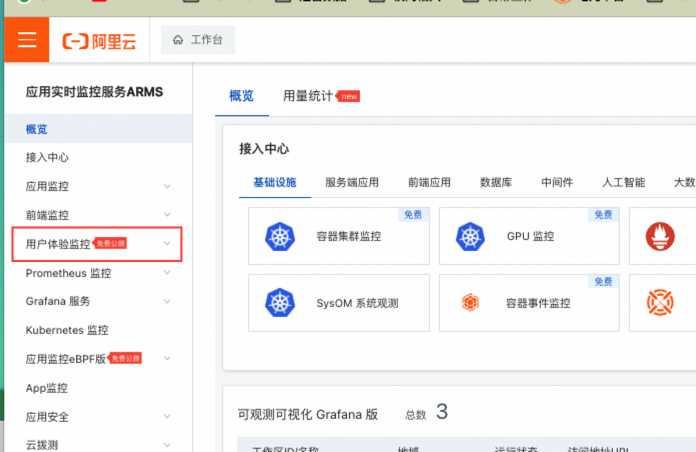Open the 容器事件监控 card label

point(538,303)
